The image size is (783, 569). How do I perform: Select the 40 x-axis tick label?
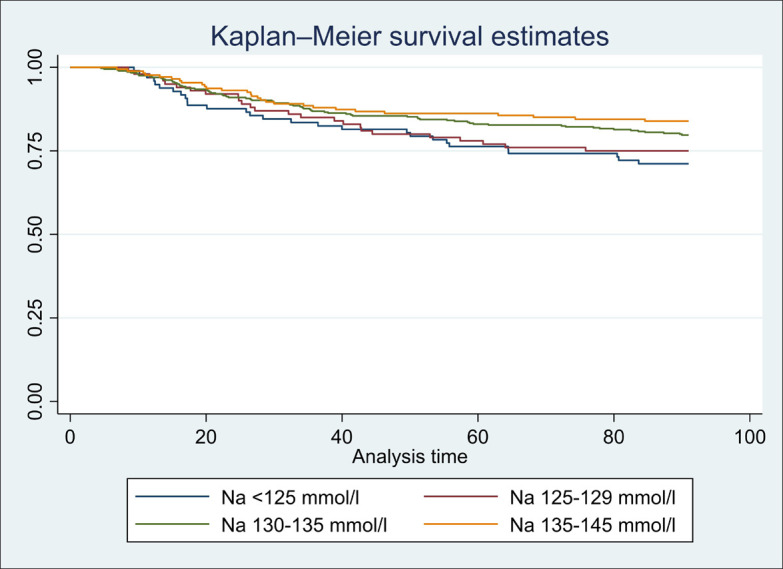342,437
